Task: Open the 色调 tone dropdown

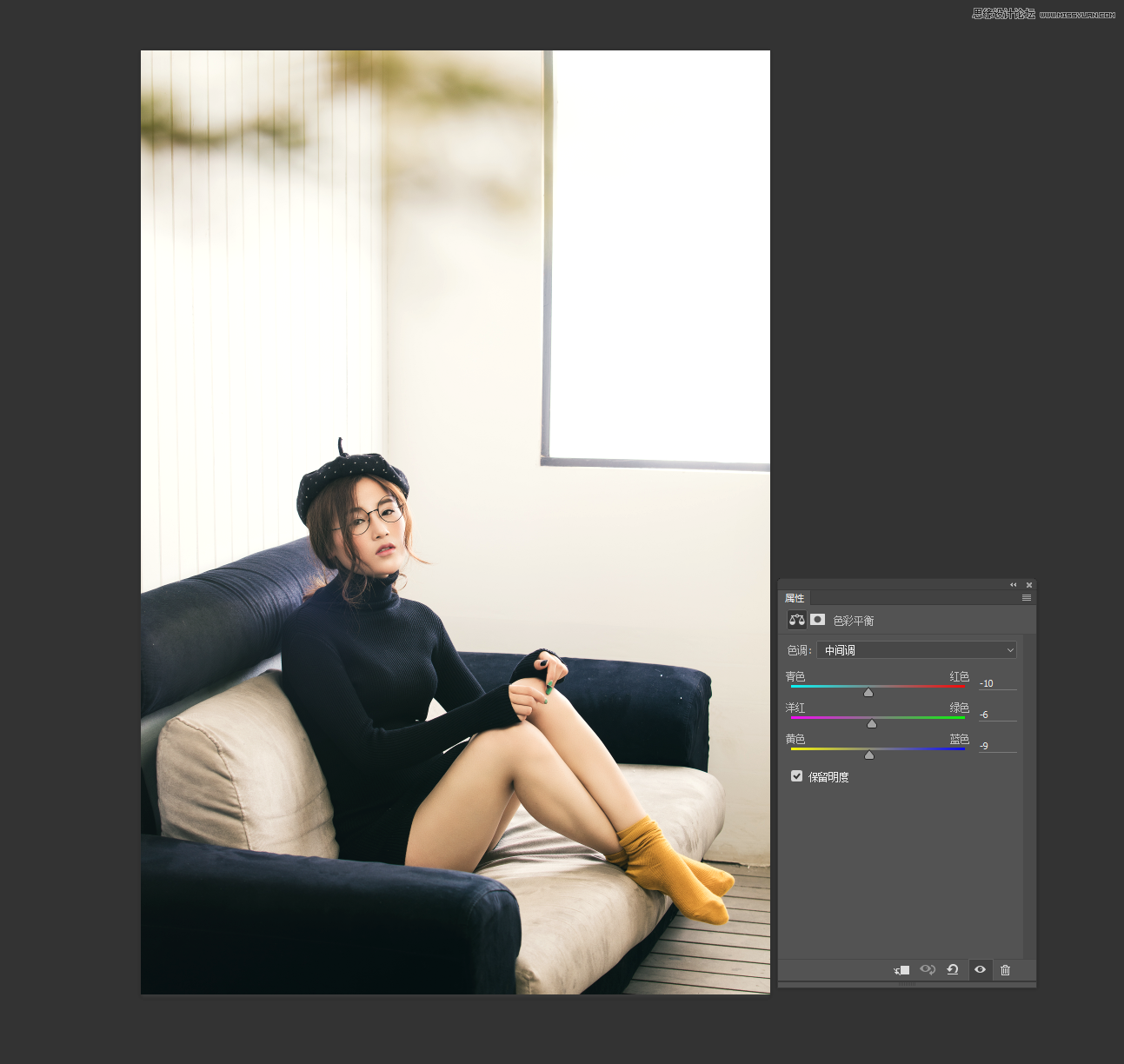Action: click(x=916, y=650)
